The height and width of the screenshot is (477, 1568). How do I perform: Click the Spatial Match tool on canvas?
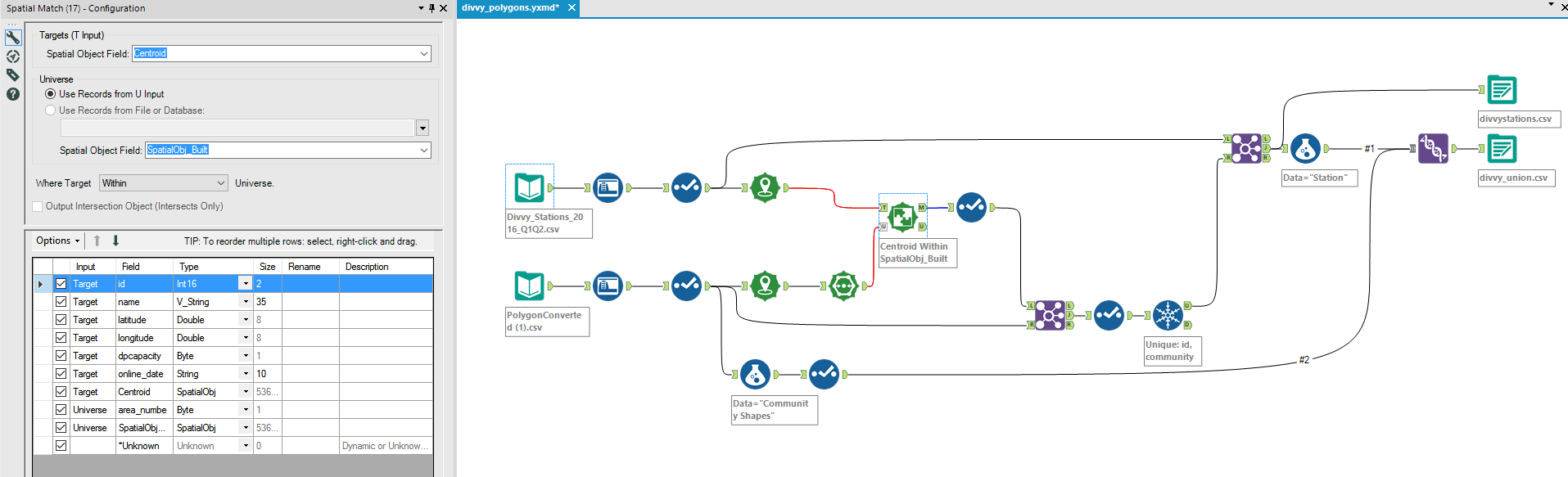click(x=902, y=216)
